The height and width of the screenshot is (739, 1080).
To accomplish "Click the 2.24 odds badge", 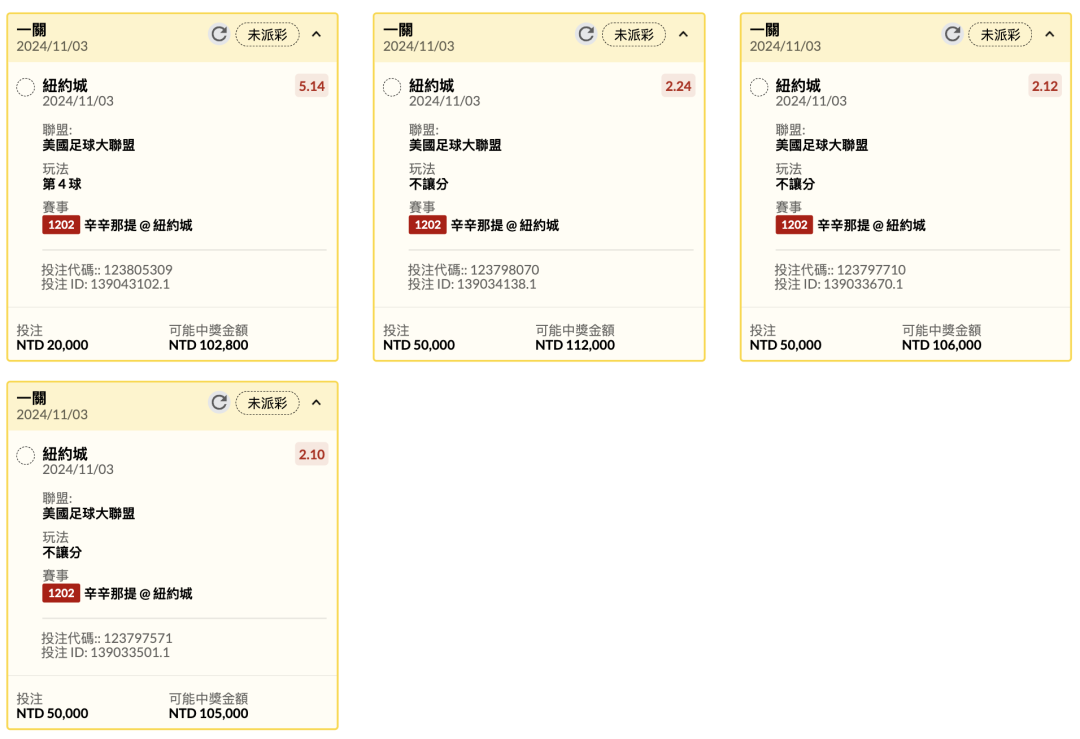I will click(x=677, y=86).
